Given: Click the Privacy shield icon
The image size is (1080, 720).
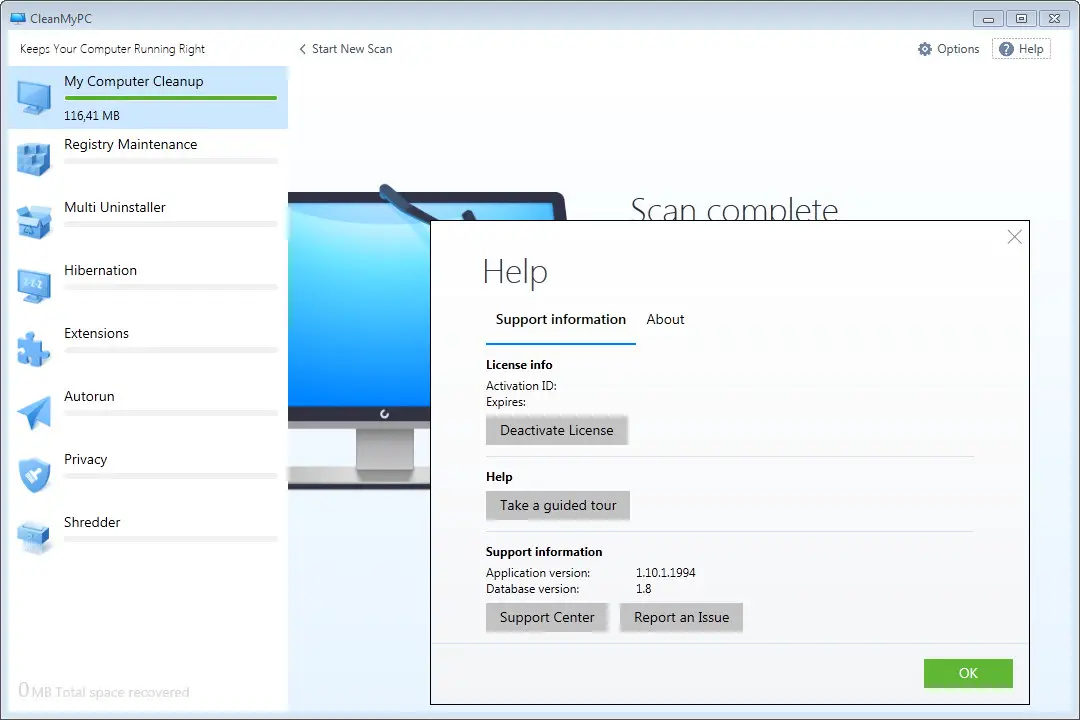Looking at the screenshot, I should coord(34,475).
